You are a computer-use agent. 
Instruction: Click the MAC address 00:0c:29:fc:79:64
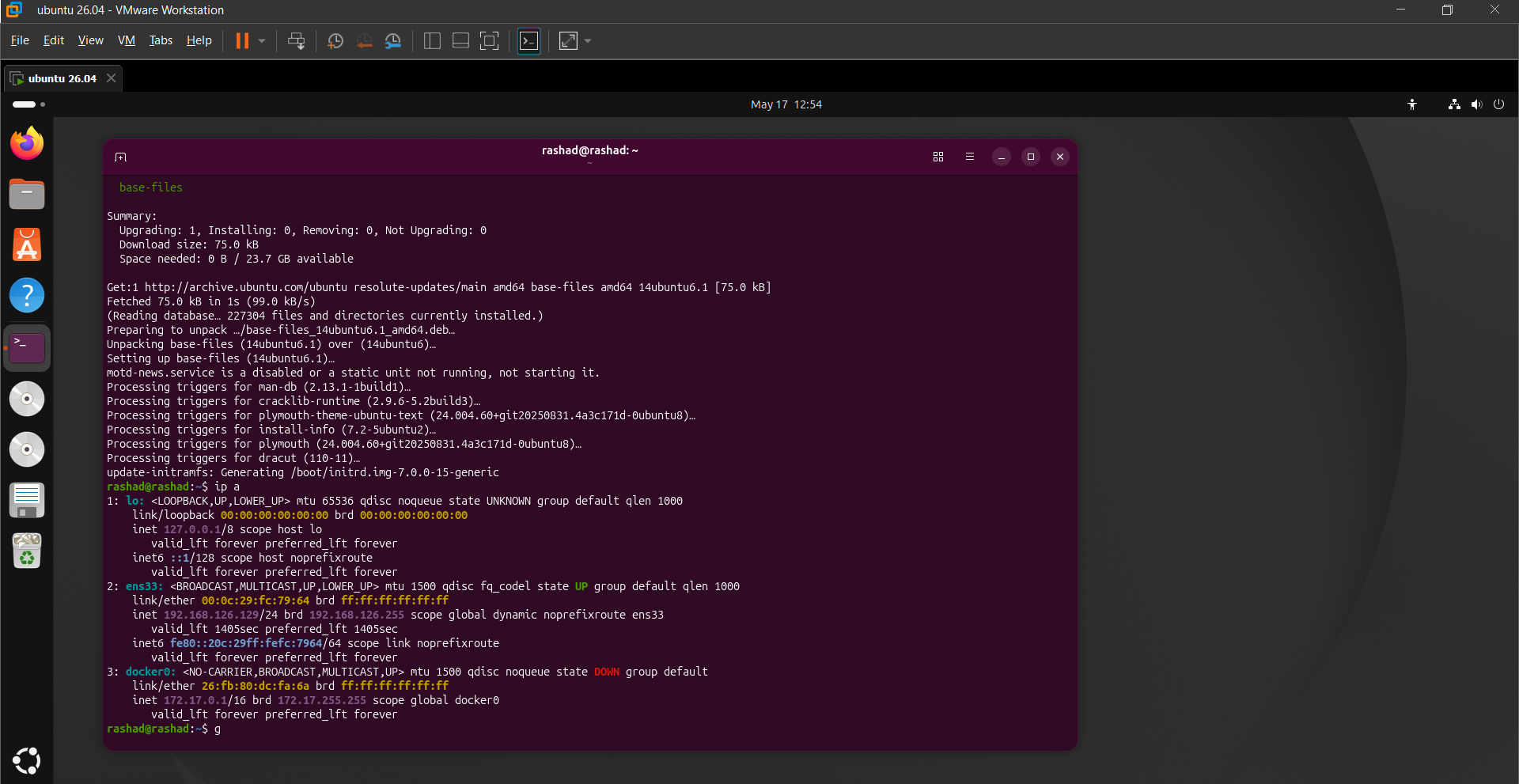256,600
